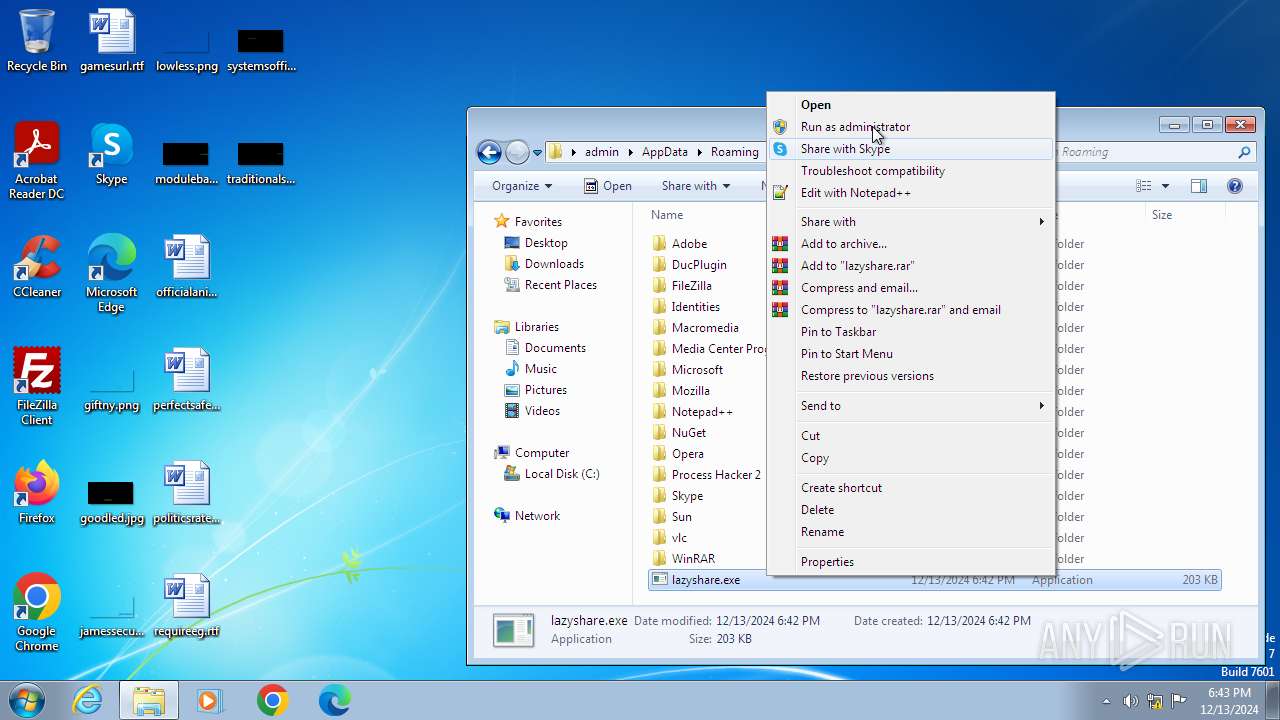Open Chrome from the taskbar
The height and width of the screenshot is (720, 1280).
click(x=272, y=700)
